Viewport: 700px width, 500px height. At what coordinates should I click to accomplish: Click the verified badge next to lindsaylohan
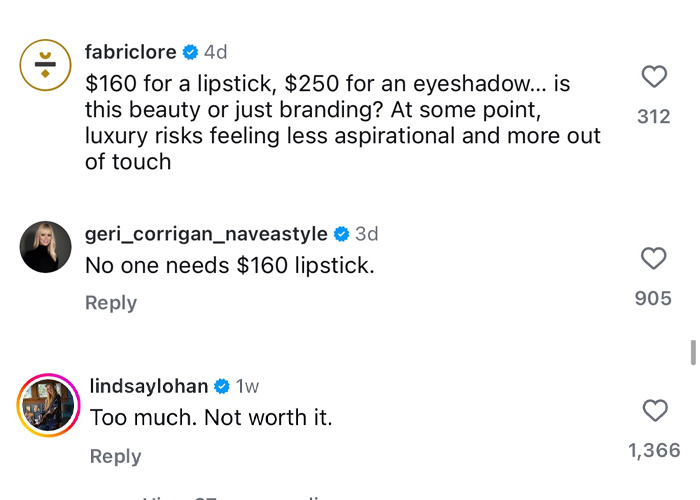click(x=222, y=386)
